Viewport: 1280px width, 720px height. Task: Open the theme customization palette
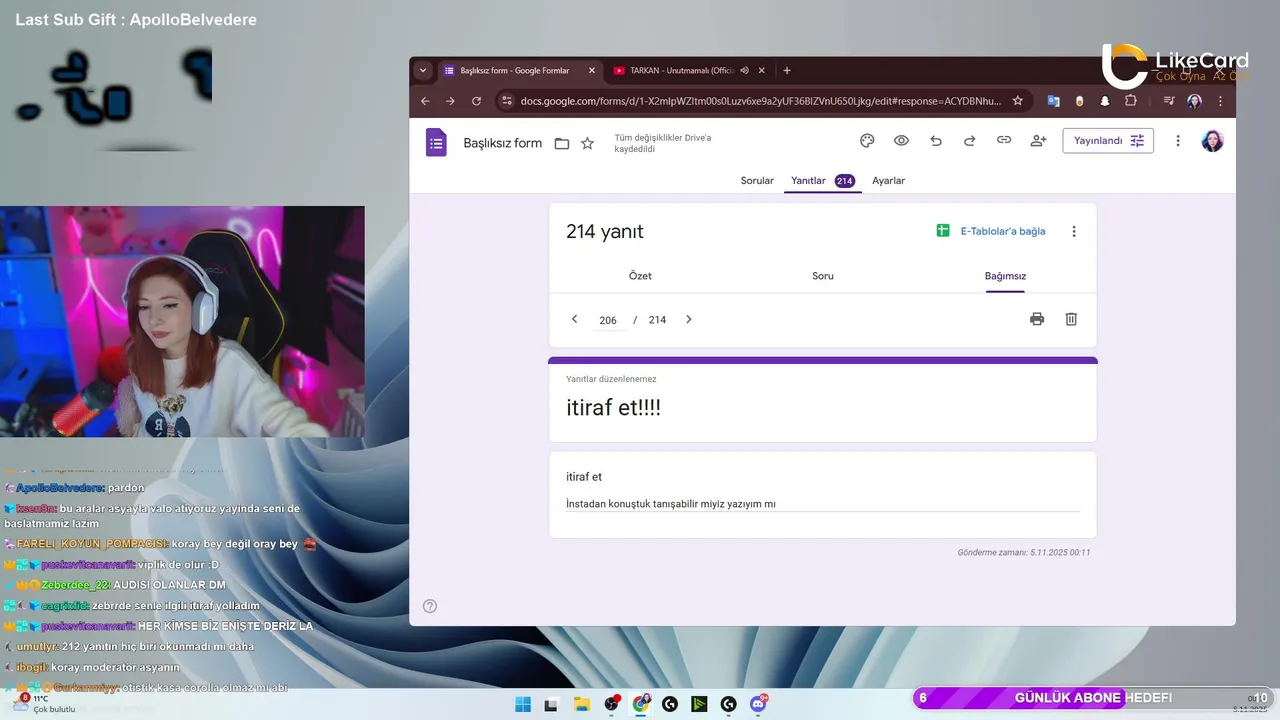coord(867,141)
